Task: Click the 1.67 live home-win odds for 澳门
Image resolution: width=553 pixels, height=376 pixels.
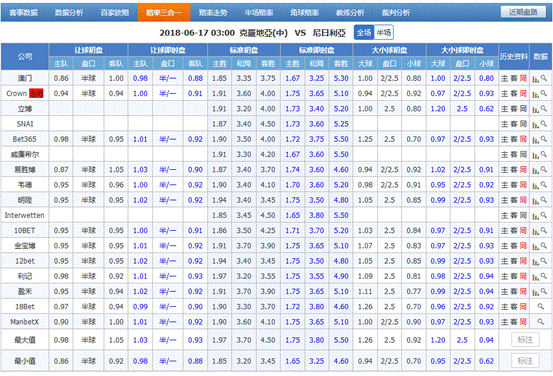Action: pyautogui.click(x=292, y=78)
